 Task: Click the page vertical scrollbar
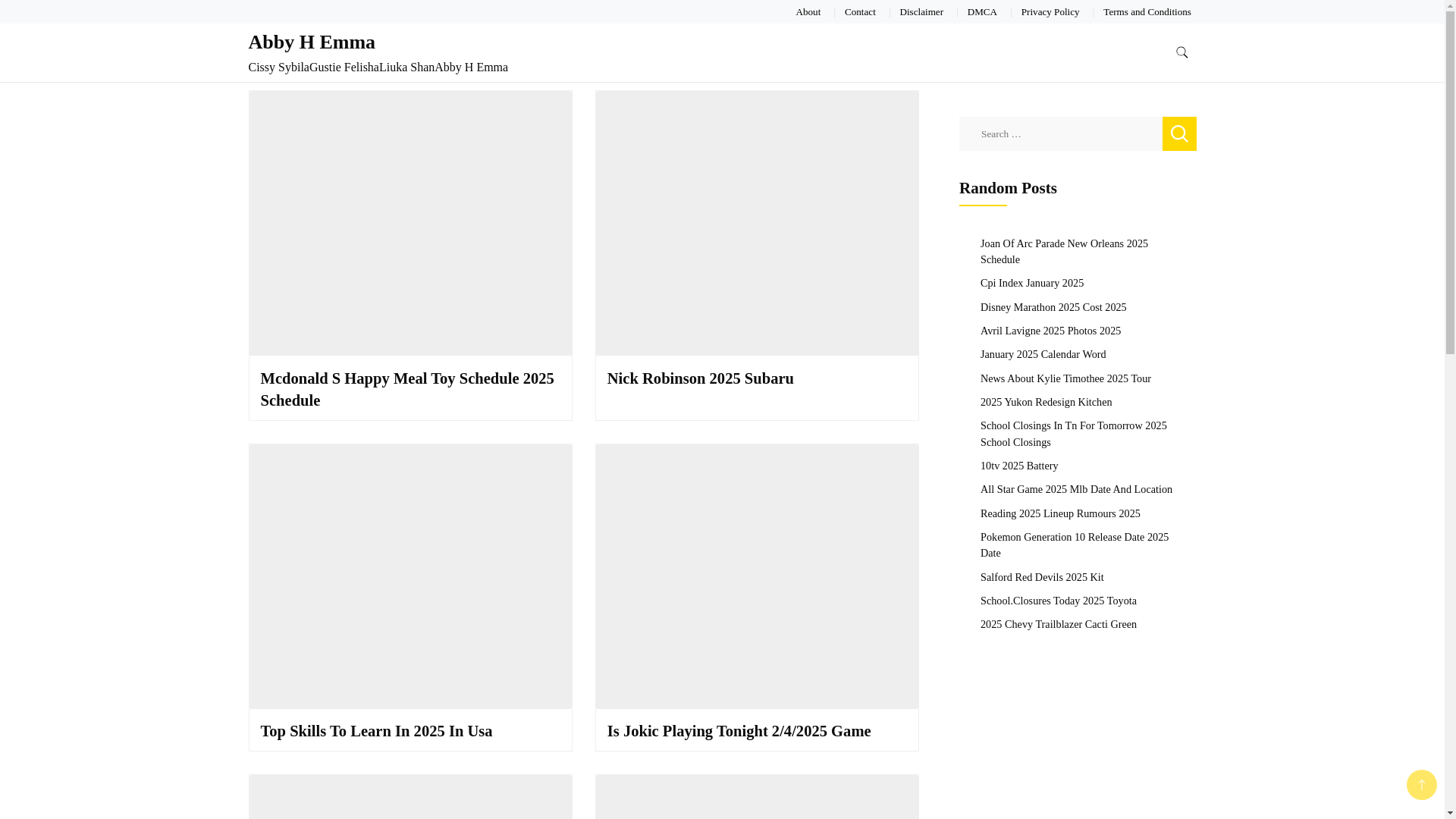[1450, 409]
